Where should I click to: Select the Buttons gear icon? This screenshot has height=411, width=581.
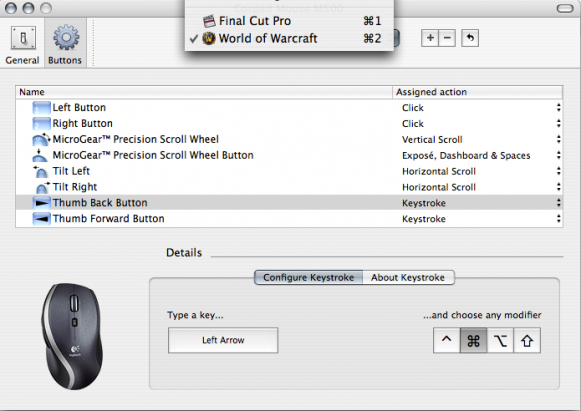[x=66, y=37]
